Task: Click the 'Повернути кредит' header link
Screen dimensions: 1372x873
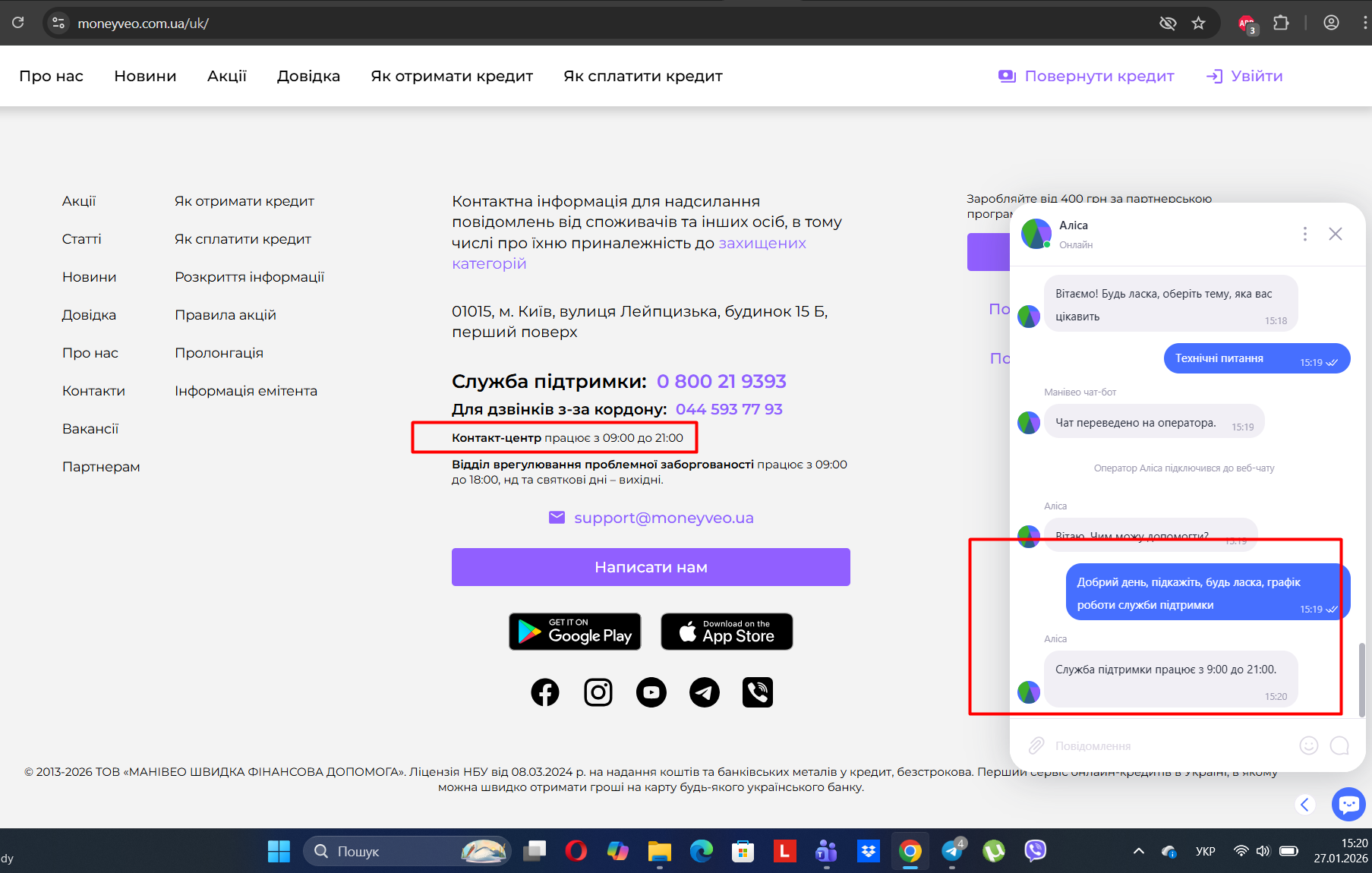Action: click(1087, 76)
